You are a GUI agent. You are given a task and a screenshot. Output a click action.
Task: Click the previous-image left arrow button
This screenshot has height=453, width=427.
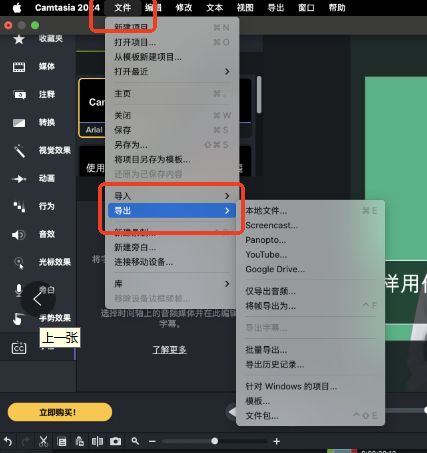38,299
